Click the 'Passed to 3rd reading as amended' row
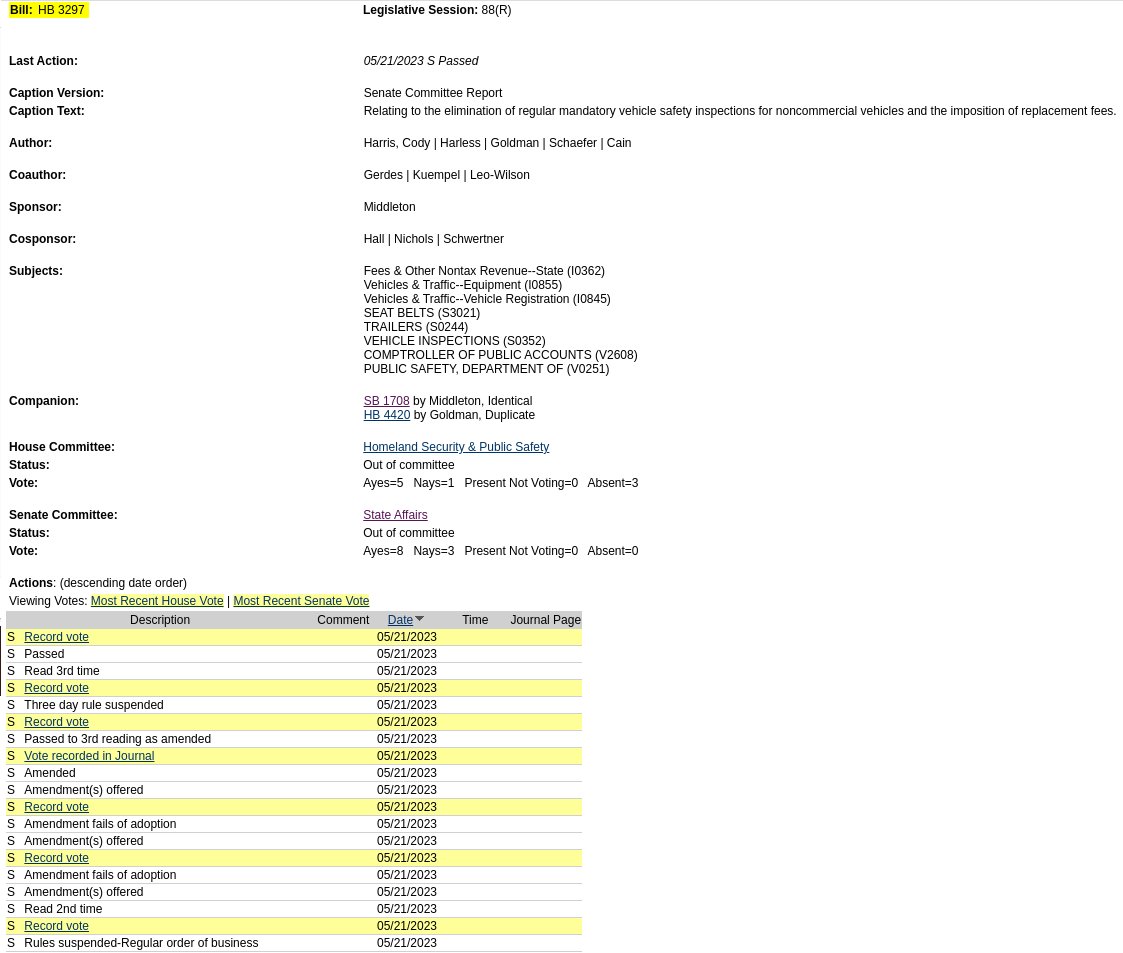Image resolution: width=1123 pixels, height=953 pixels. [294, 739]
